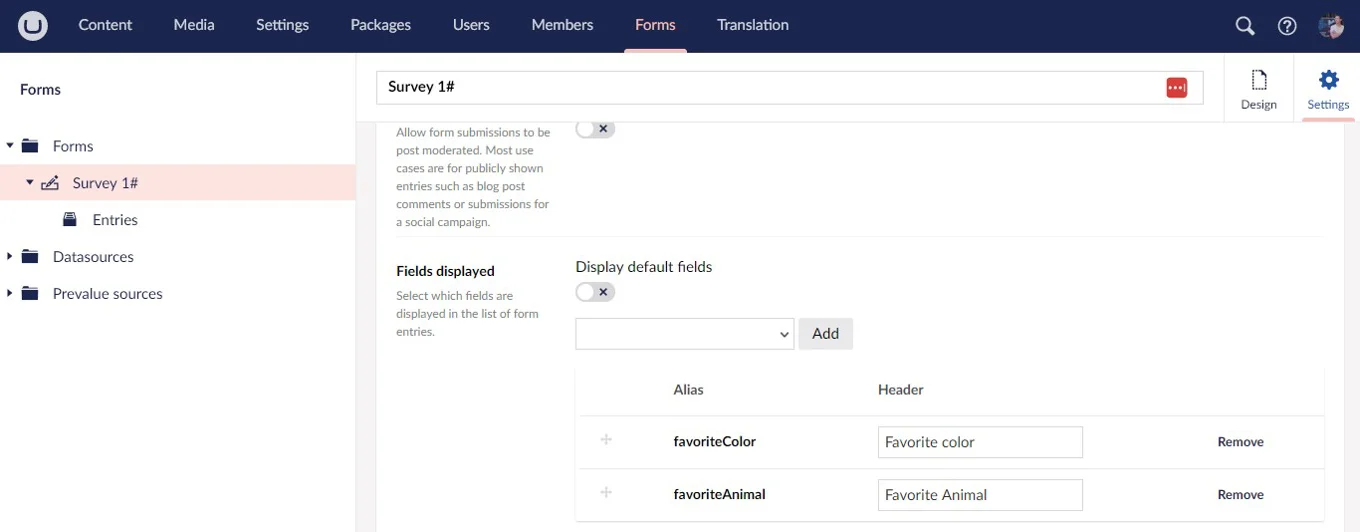Click the Alias column header
1360x532 pixels.
point(689,390)
